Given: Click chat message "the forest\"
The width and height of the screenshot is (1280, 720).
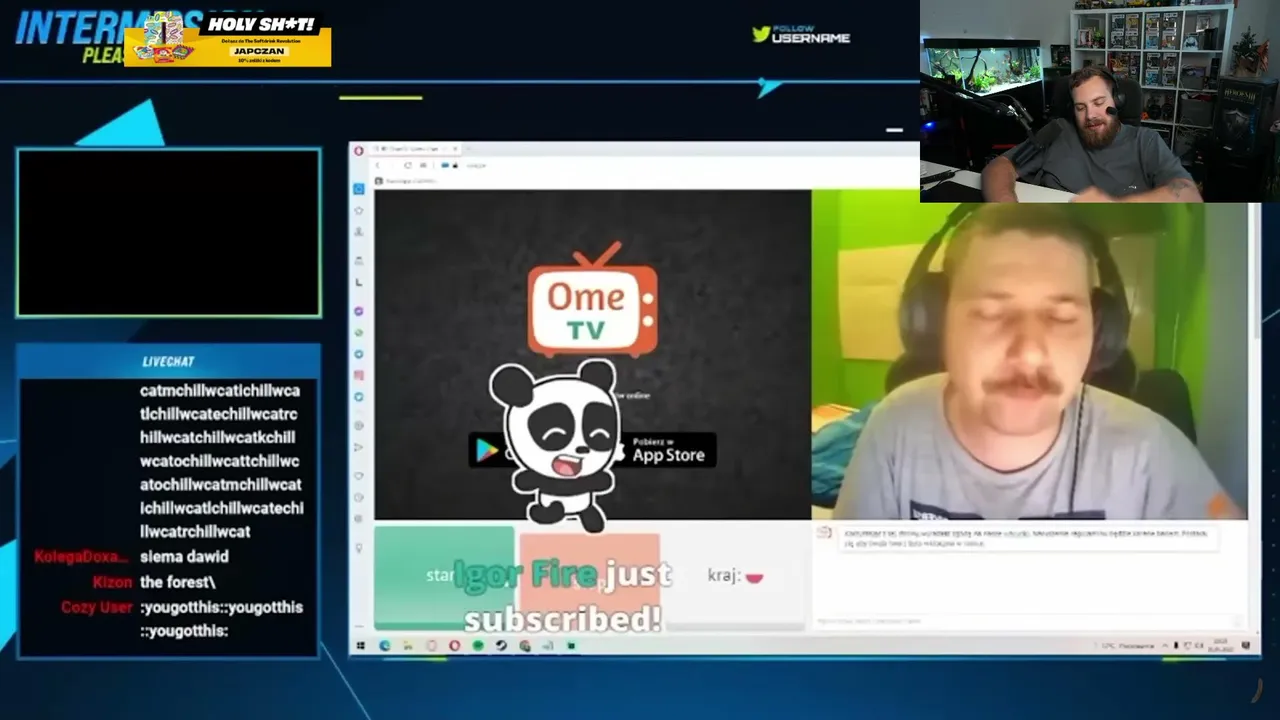Looking at the screenshot, I should (x=178, y=582).
